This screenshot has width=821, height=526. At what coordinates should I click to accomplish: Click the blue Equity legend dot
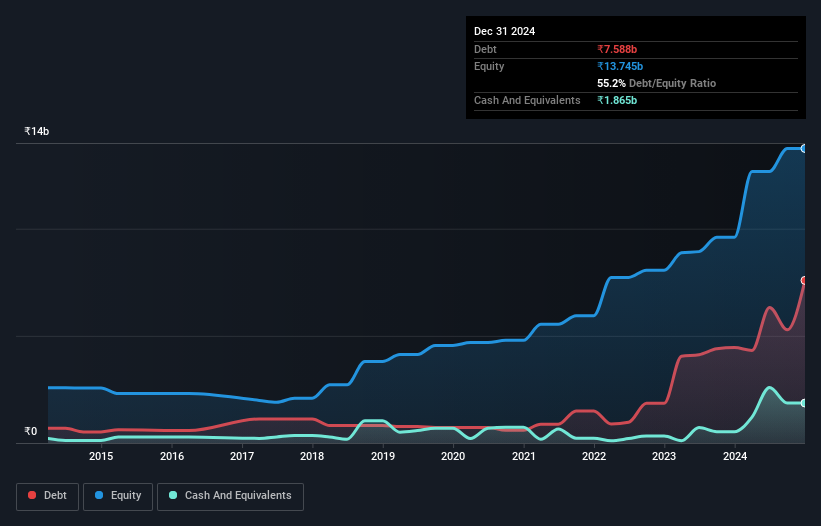click(99, 495)
